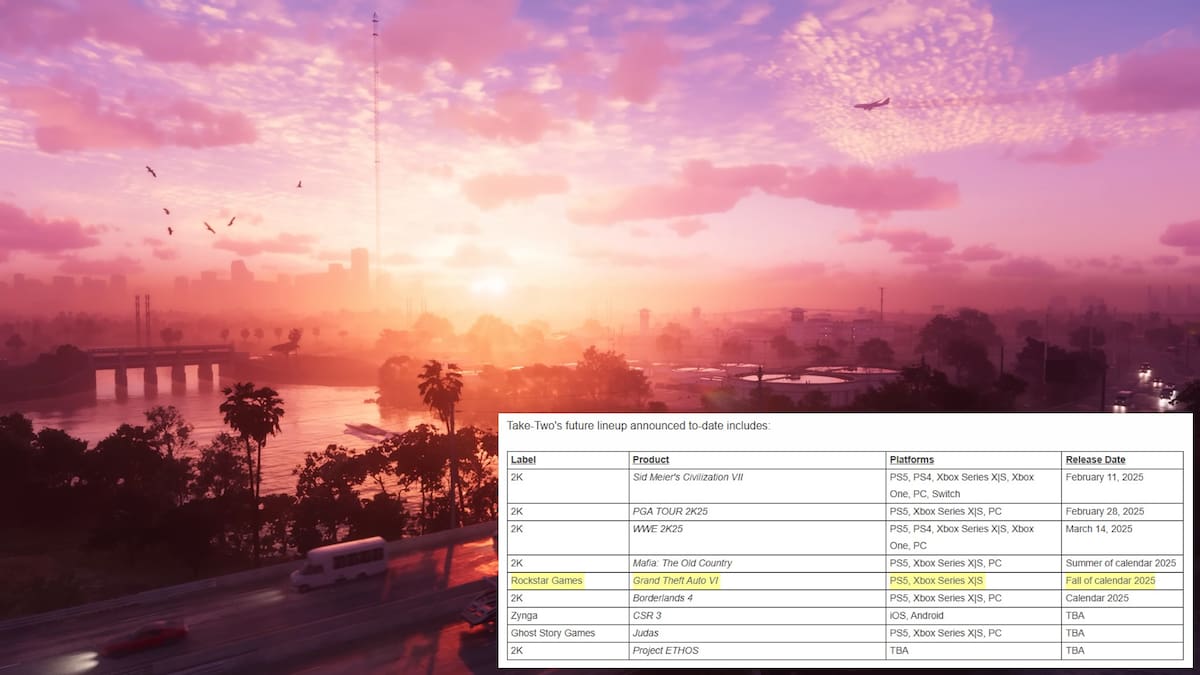
Task: Click the "February 11, 2025" release date
Action: pyautogui.click(x=1104, y=477)
